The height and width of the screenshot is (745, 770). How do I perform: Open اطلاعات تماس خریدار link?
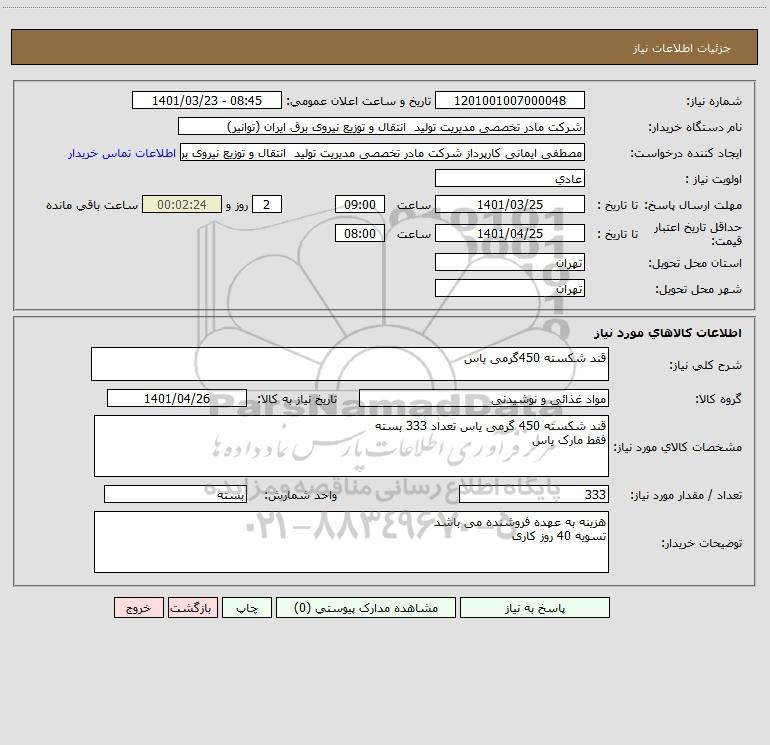(122, 153)
